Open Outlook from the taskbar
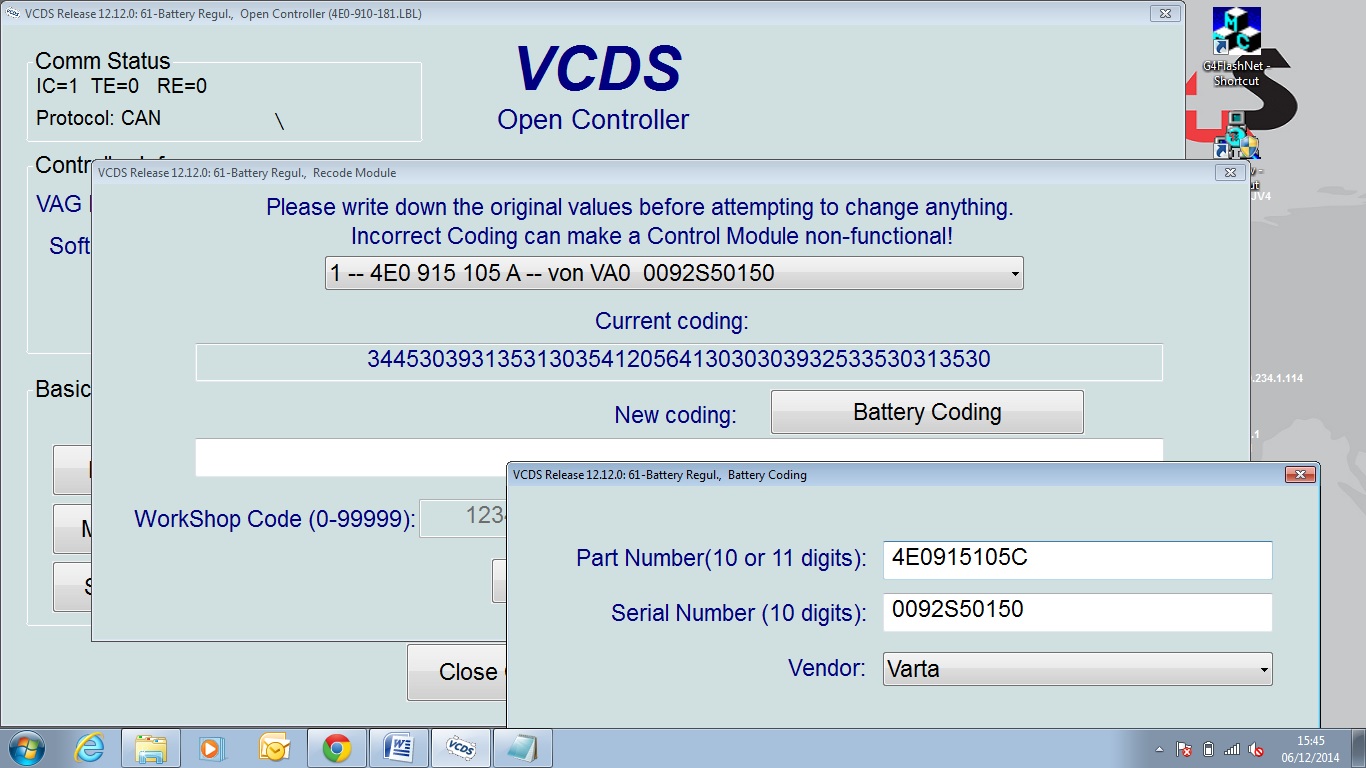 pyautogui.click(x=273, y=748)
